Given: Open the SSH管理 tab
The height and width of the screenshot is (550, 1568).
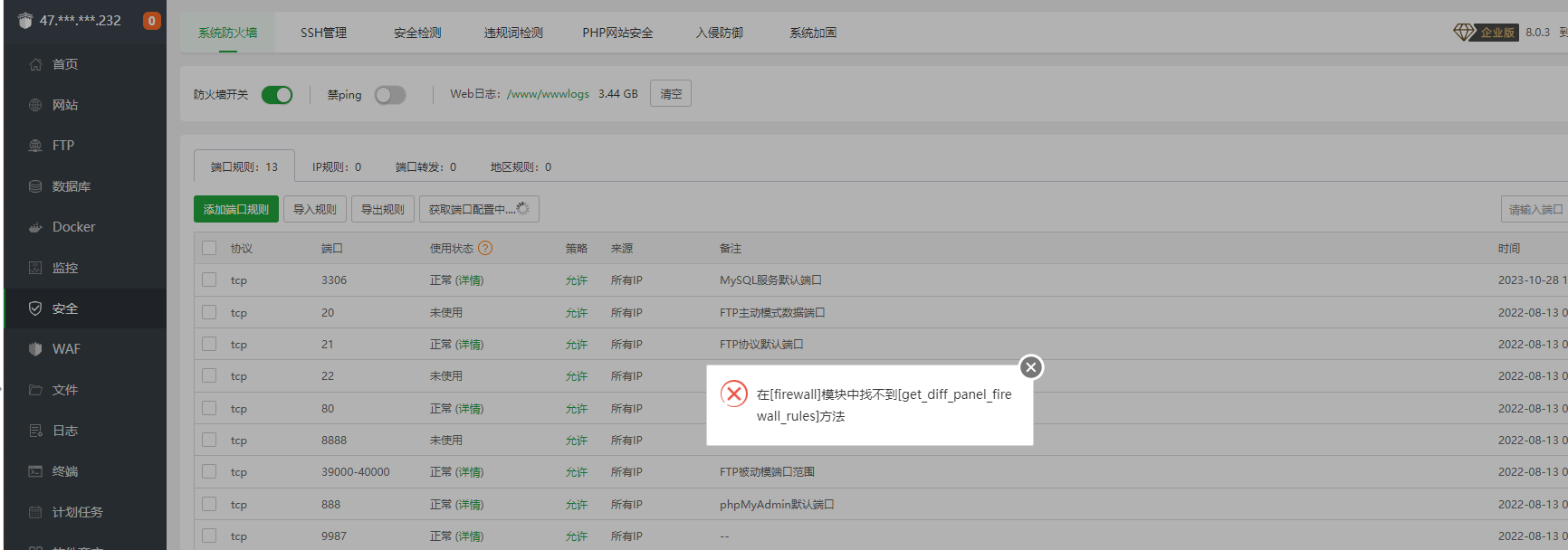Looking at the screenshot, I should pos(323,33).
